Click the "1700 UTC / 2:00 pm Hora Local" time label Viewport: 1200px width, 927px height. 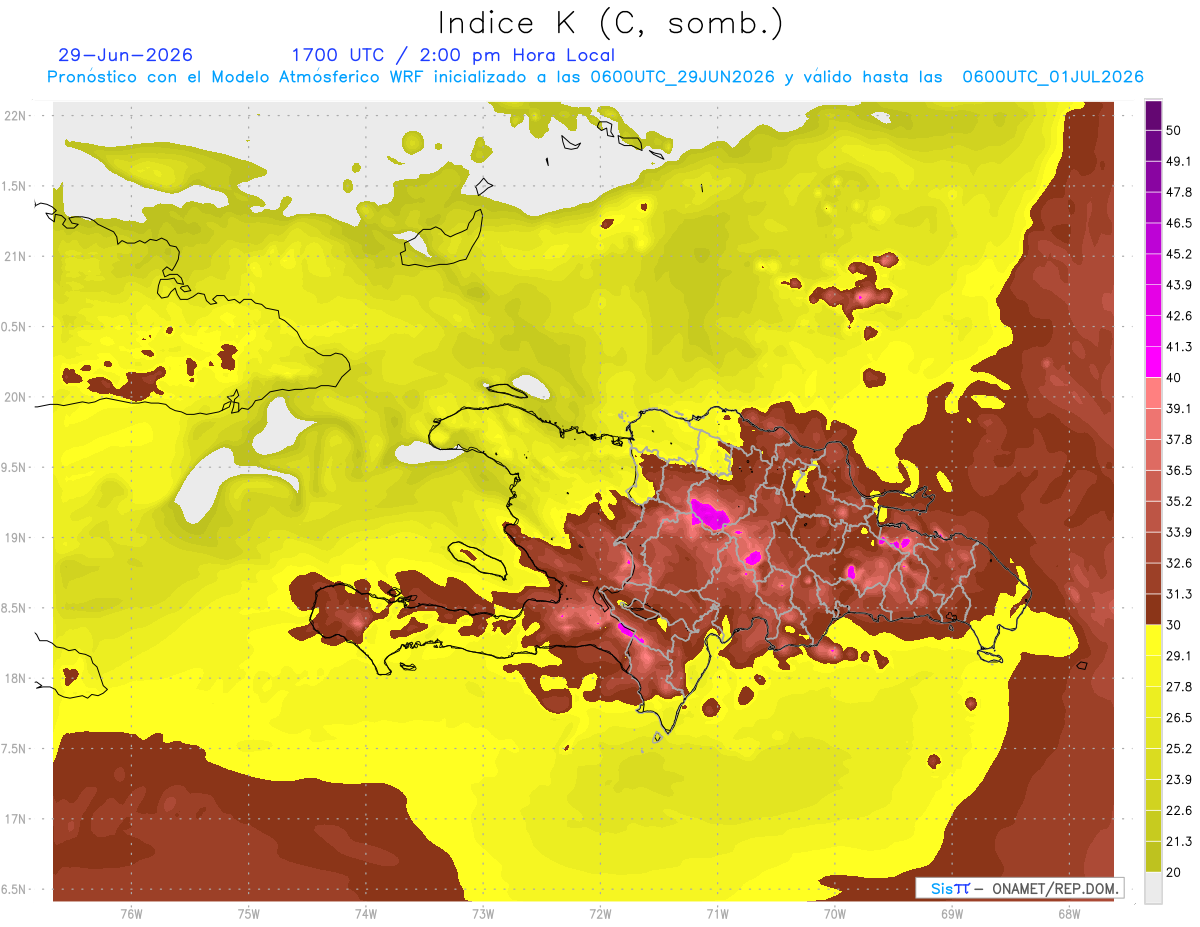[453, 55]
